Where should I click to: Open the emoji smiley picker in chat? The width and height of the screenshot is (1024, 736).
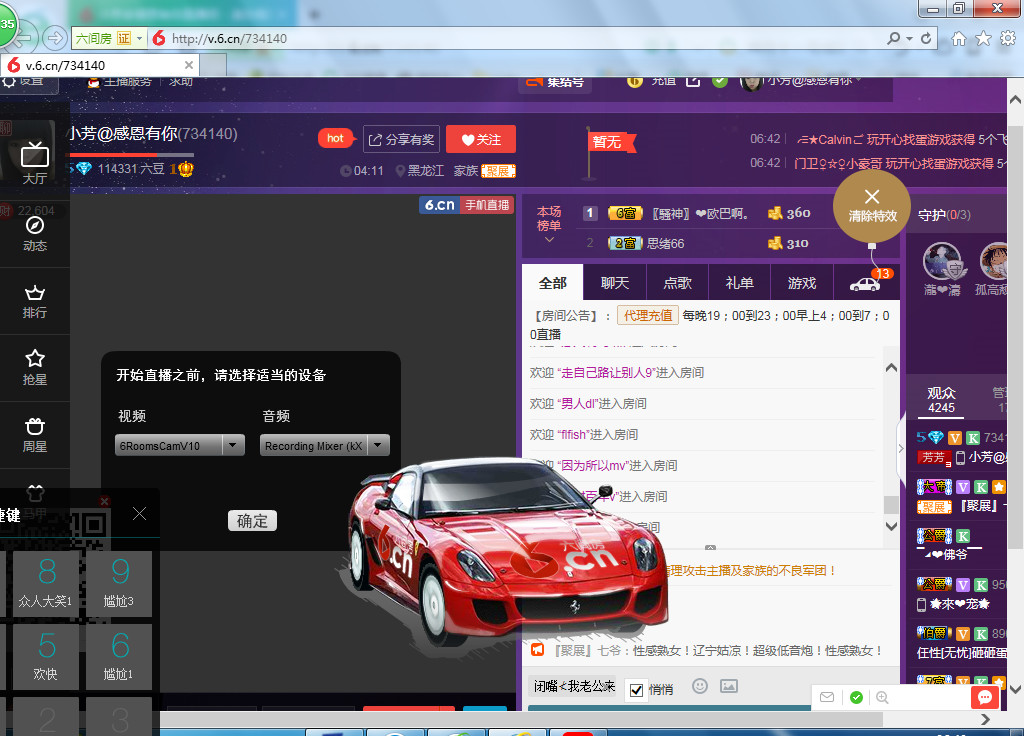(x=699, y=686)
